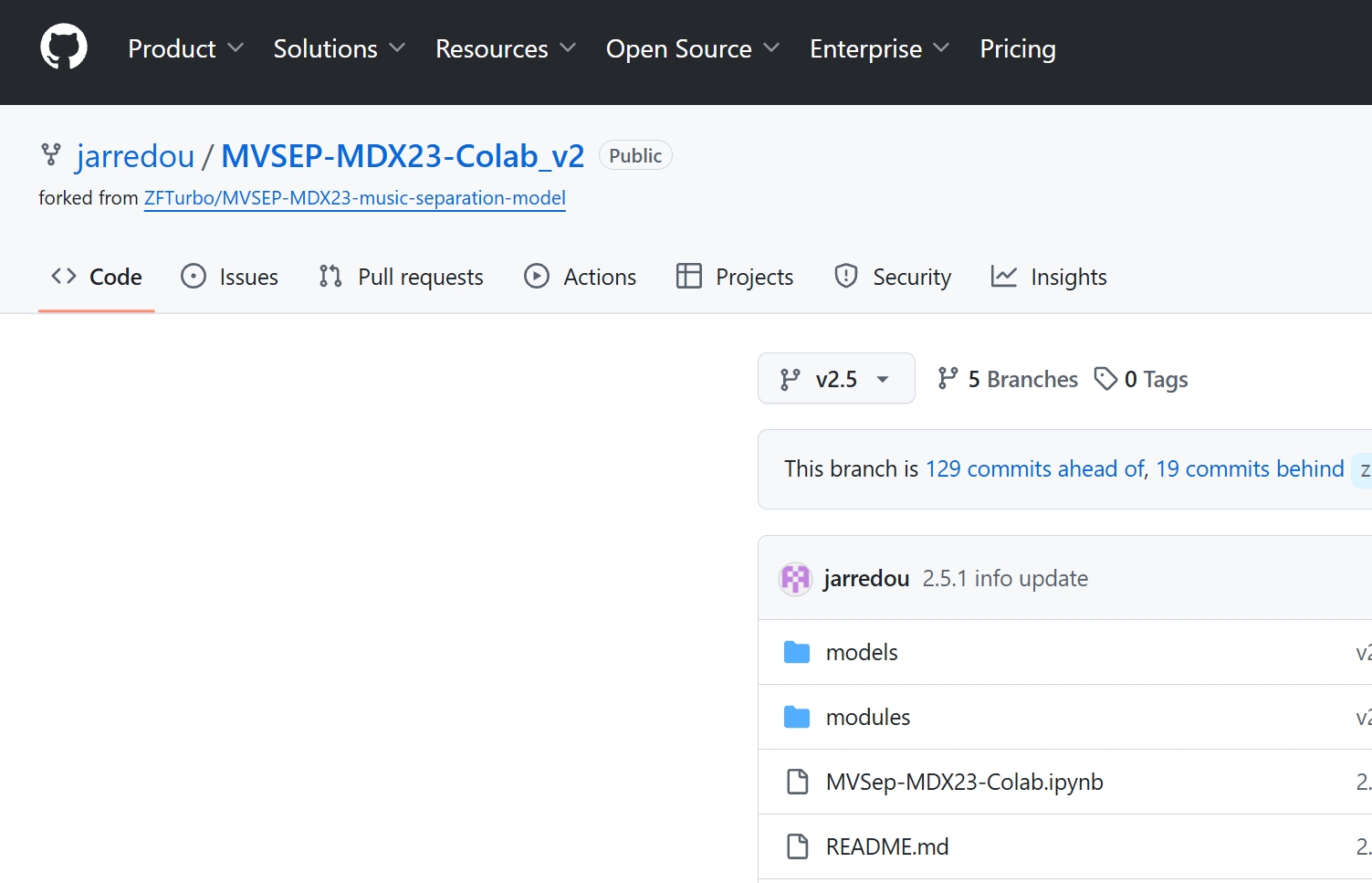The height and width of the screenshot is (883, 1372).
Task: Click the branch icon beside 5 Branches
Action: [x=948, y=379]
